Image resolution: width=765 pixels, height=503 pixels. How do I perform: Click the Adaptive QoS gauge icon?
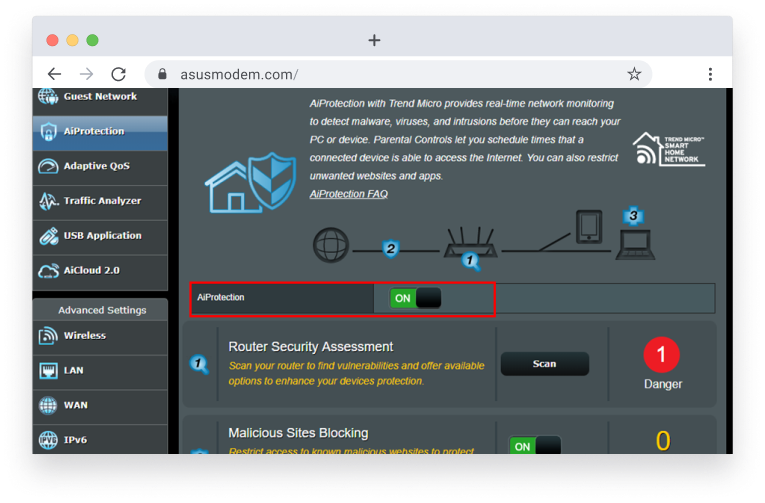[x=48, y=166]
